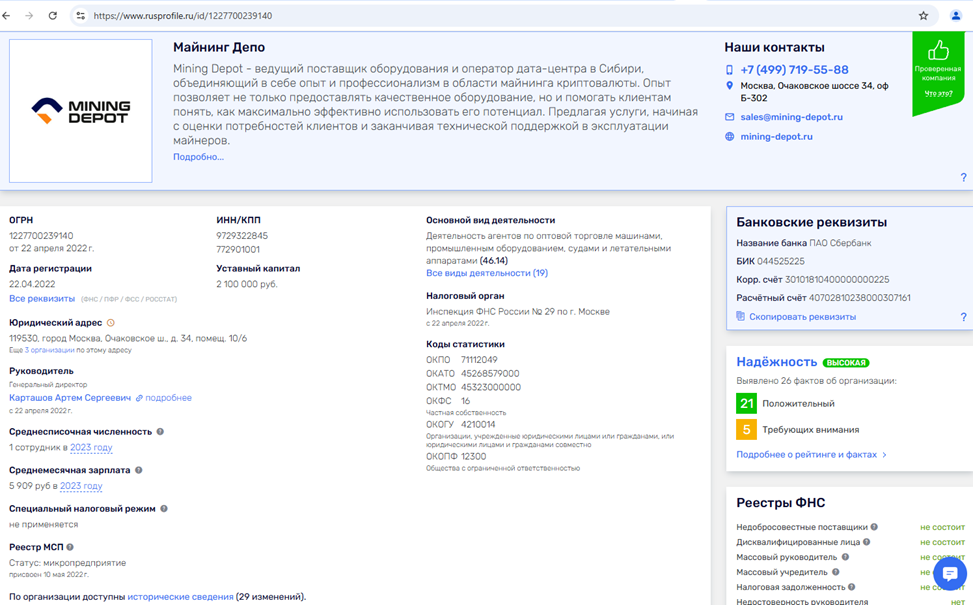Bookmark this page with the star icon
This screenshot has height=605, width=973.
(923, 16)
